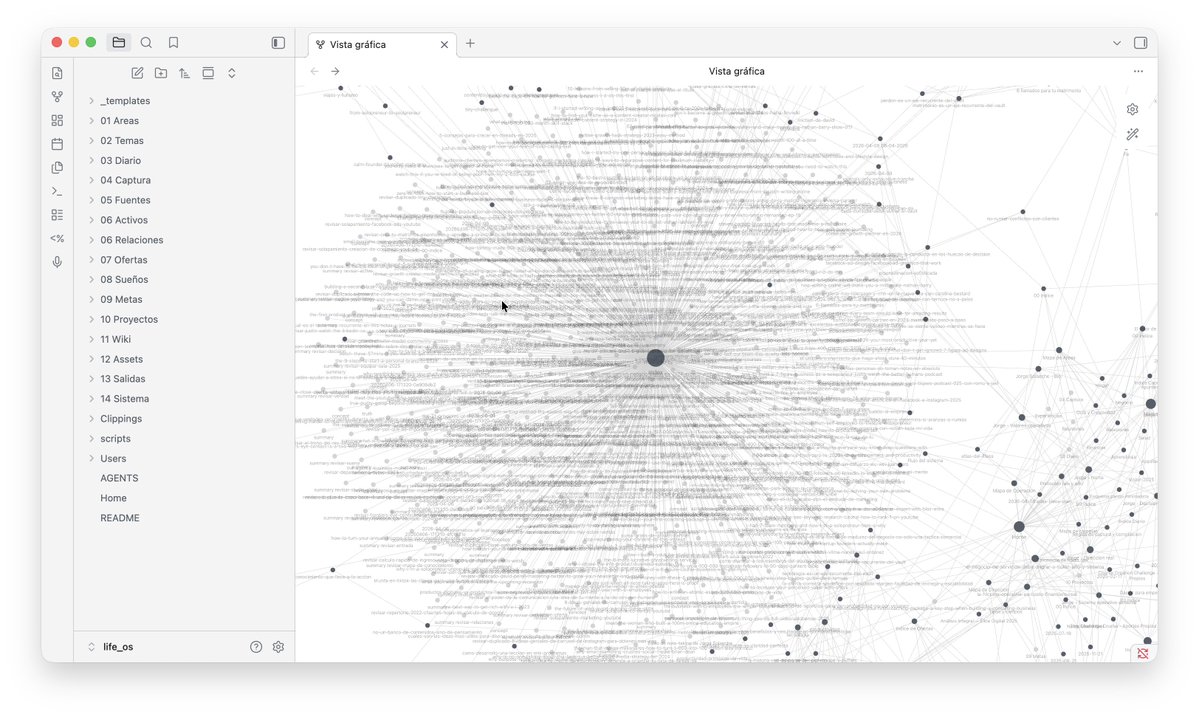Start the graph time-lapse animation wand
The width and height of the screenshot is (1199, 717).
(1132, 134)
